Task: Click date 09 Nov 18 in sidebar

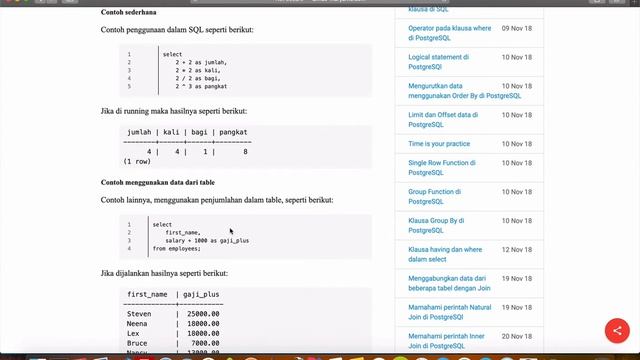Action: 517,29
